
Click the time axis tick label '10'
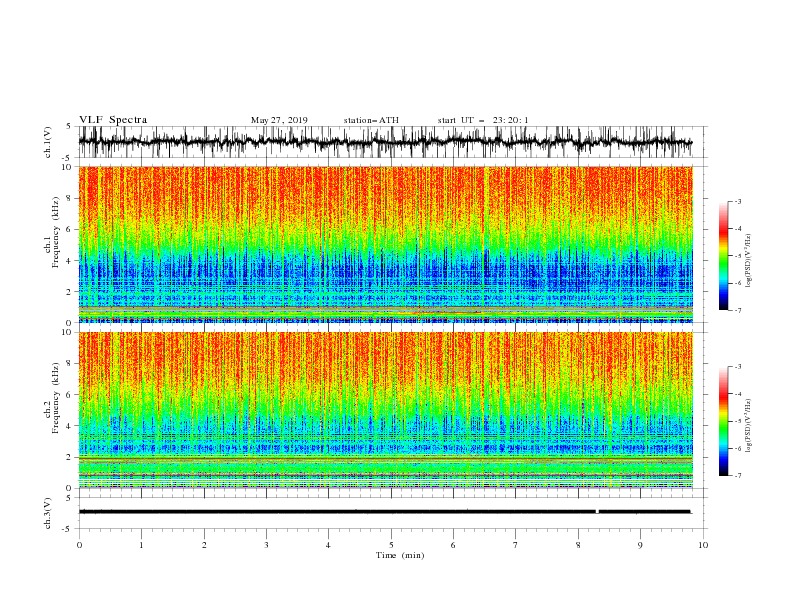pyautogui.click(x=703, y=545)
